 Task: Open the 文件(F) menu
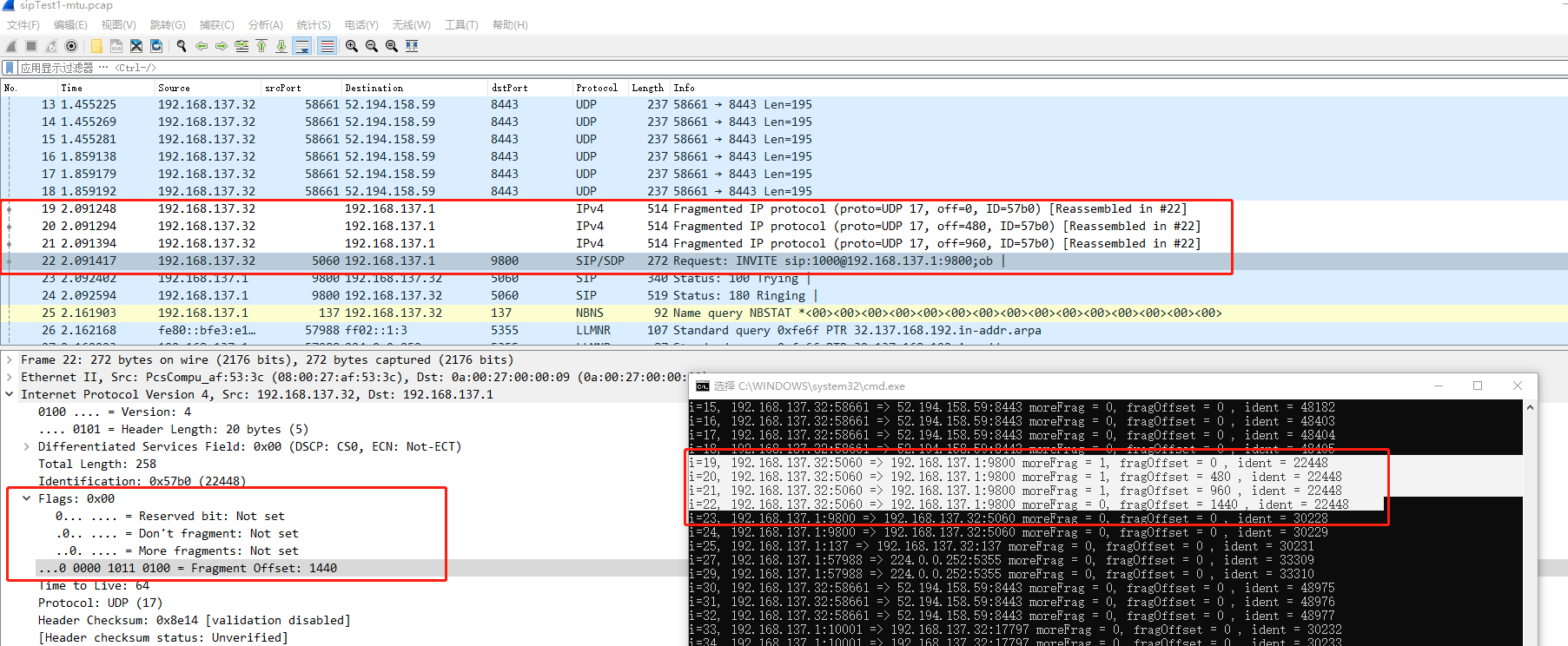pyautogui.click(x=23, y=25)
